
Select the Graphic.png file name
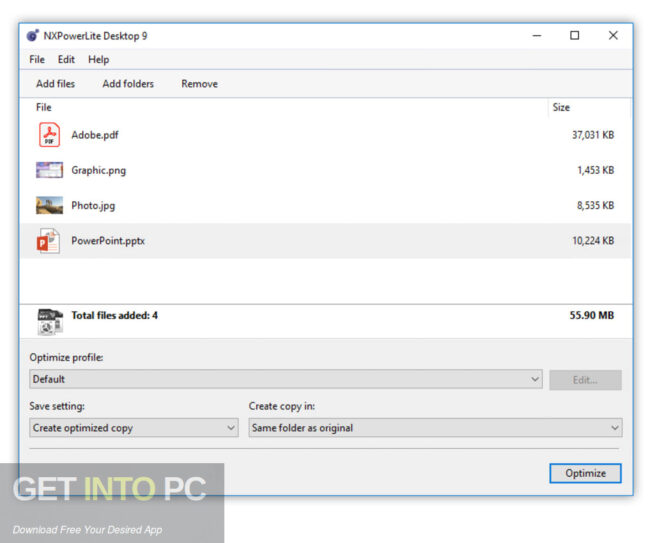pos(99,170)
